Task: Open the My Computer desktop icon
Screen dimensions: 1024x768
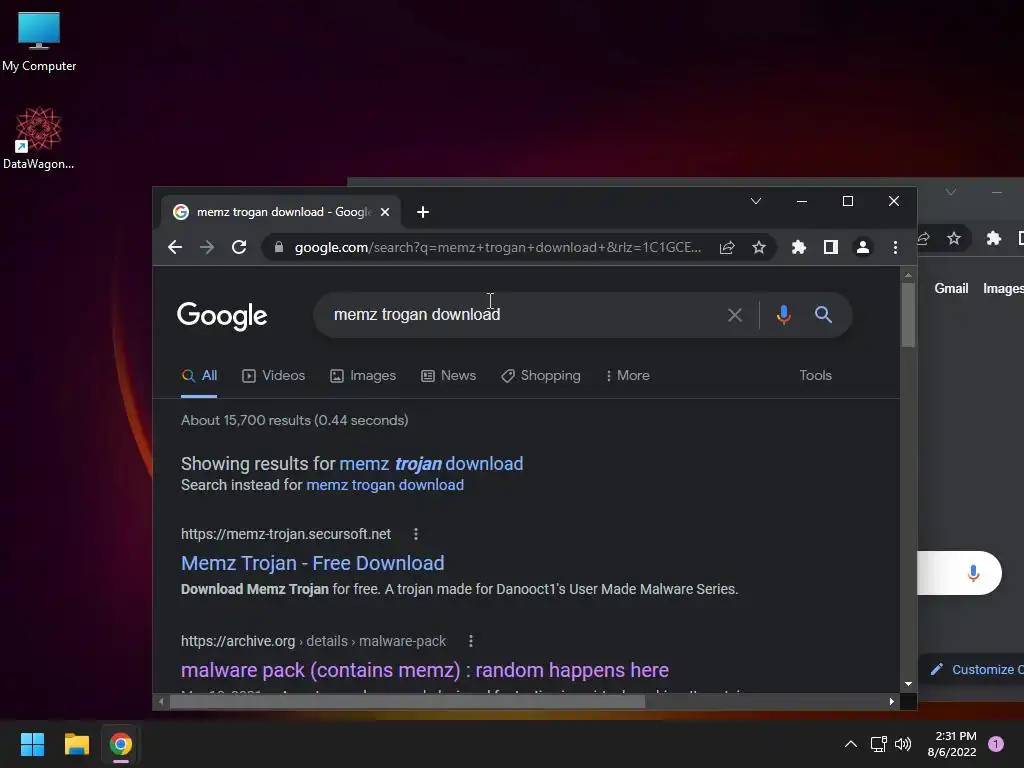Action: (x=39, y=41)
